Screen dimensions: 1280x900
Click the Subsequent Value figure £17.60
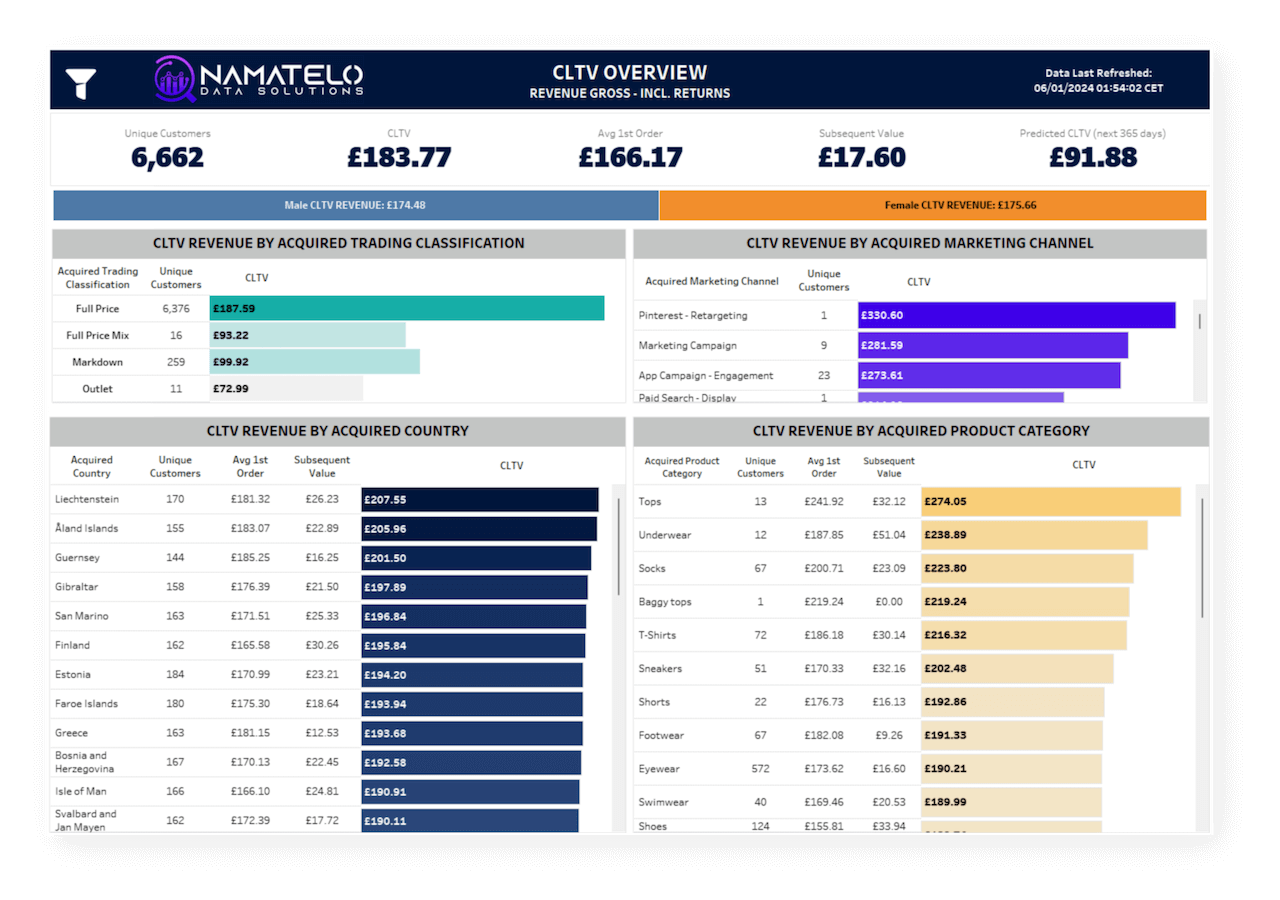point(862,157)
